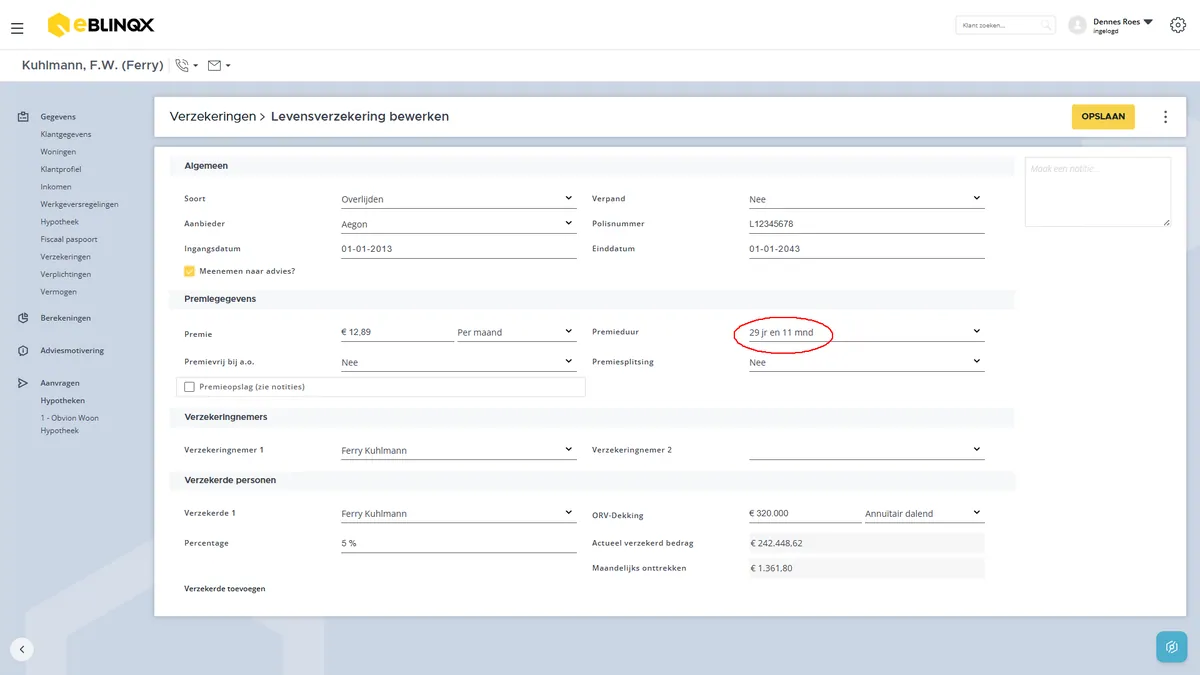Tick the 'Premieopslag (zie notities)' checkbox
1200x675 pixels.
(189, 387)
